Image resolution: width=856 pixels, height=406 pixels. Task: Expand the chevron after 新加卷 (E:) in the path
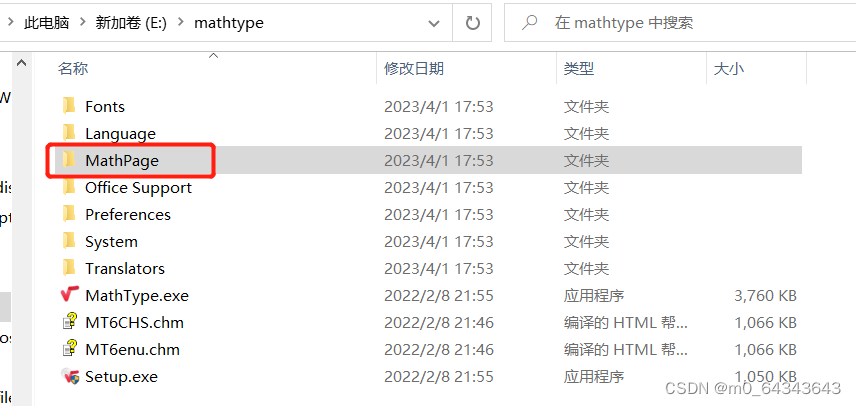(x=181, y=23)
